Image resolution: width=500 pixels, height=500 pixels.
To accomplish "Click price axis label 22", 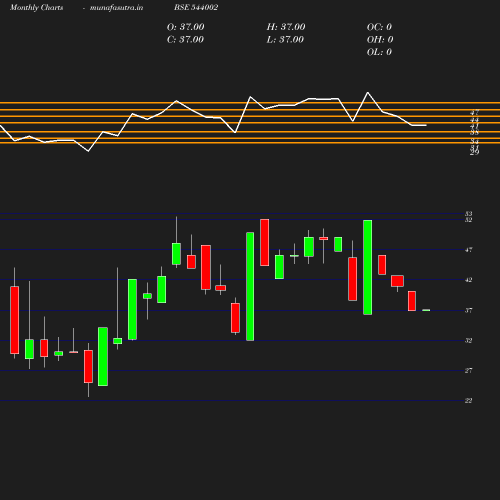I will 469,400.
